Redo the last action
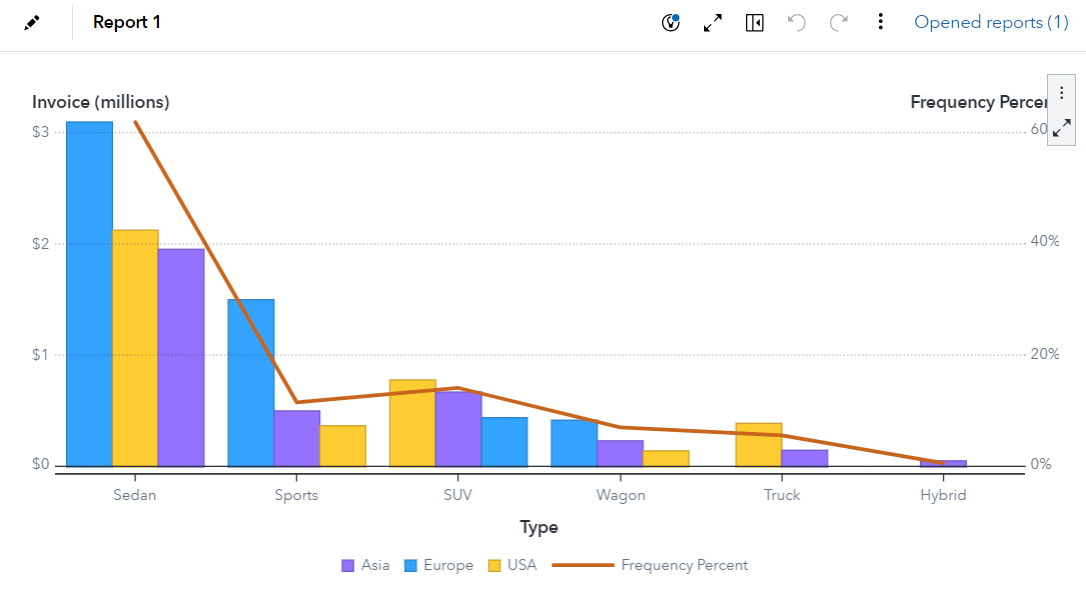 [x=839, y=22]
